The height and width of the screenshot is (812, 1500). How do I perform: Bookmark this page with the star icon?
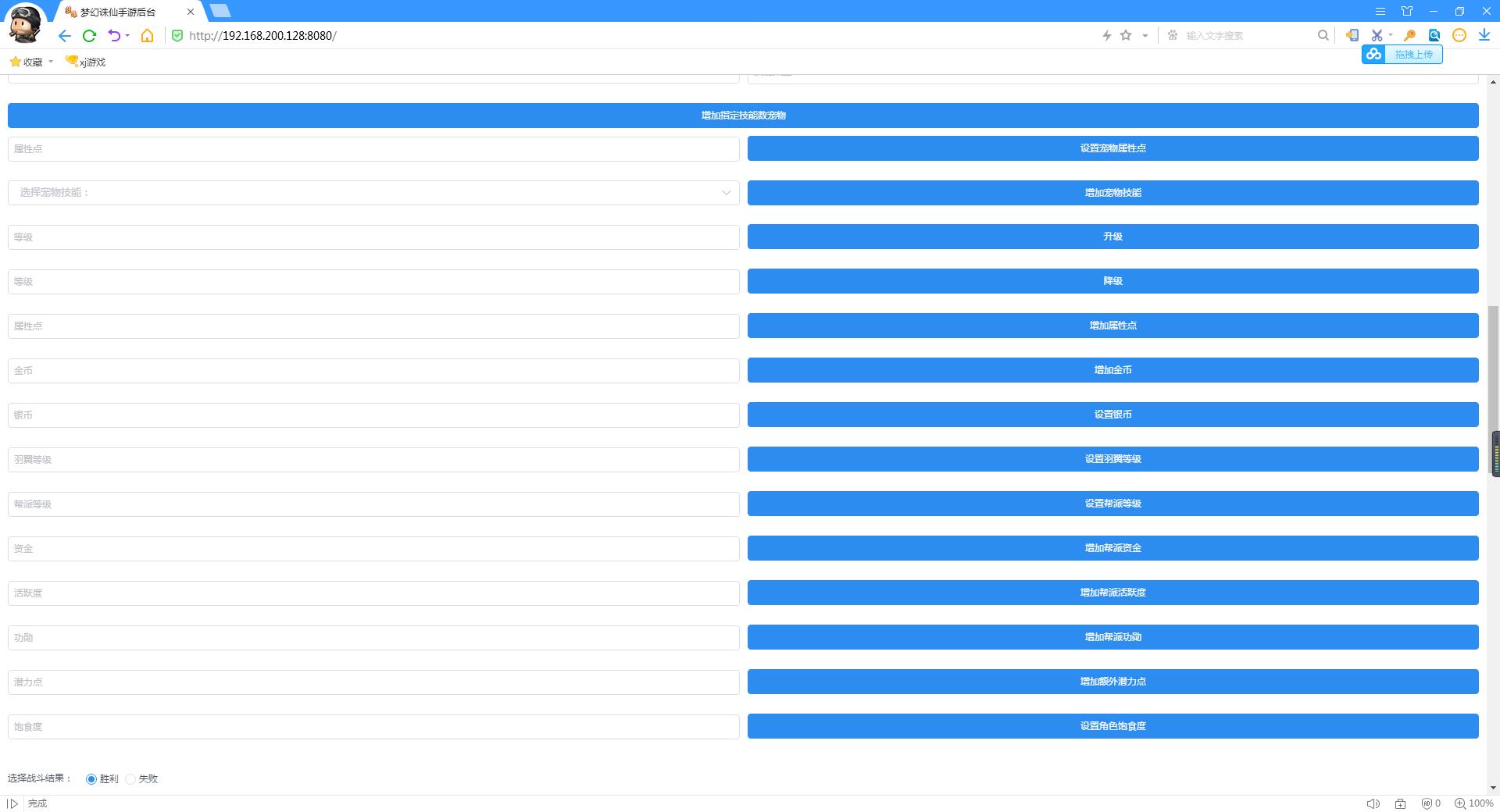click(1126, 36)
